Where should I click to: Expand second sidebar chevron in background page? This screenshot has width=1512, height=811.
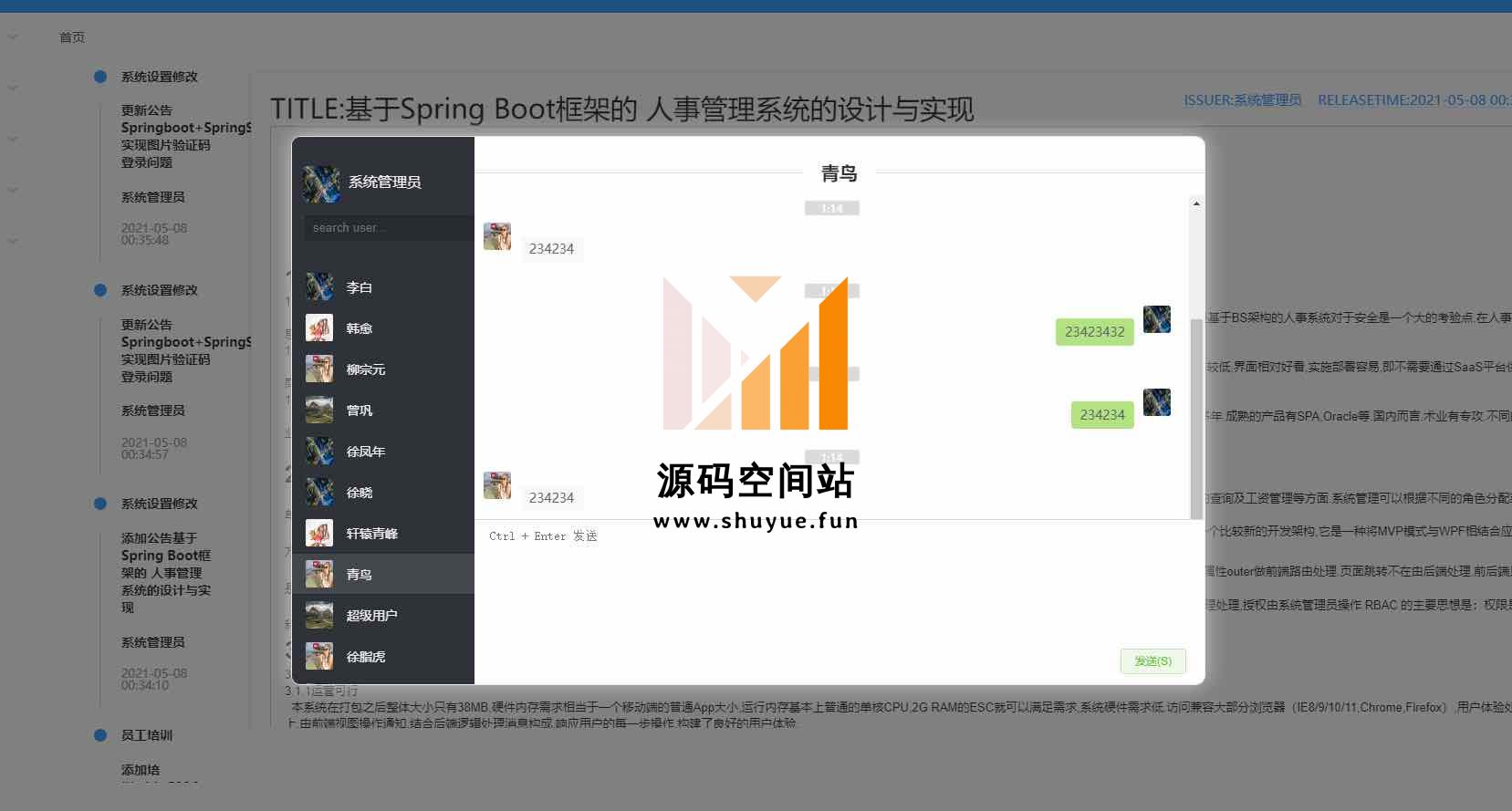coord(13,88)
